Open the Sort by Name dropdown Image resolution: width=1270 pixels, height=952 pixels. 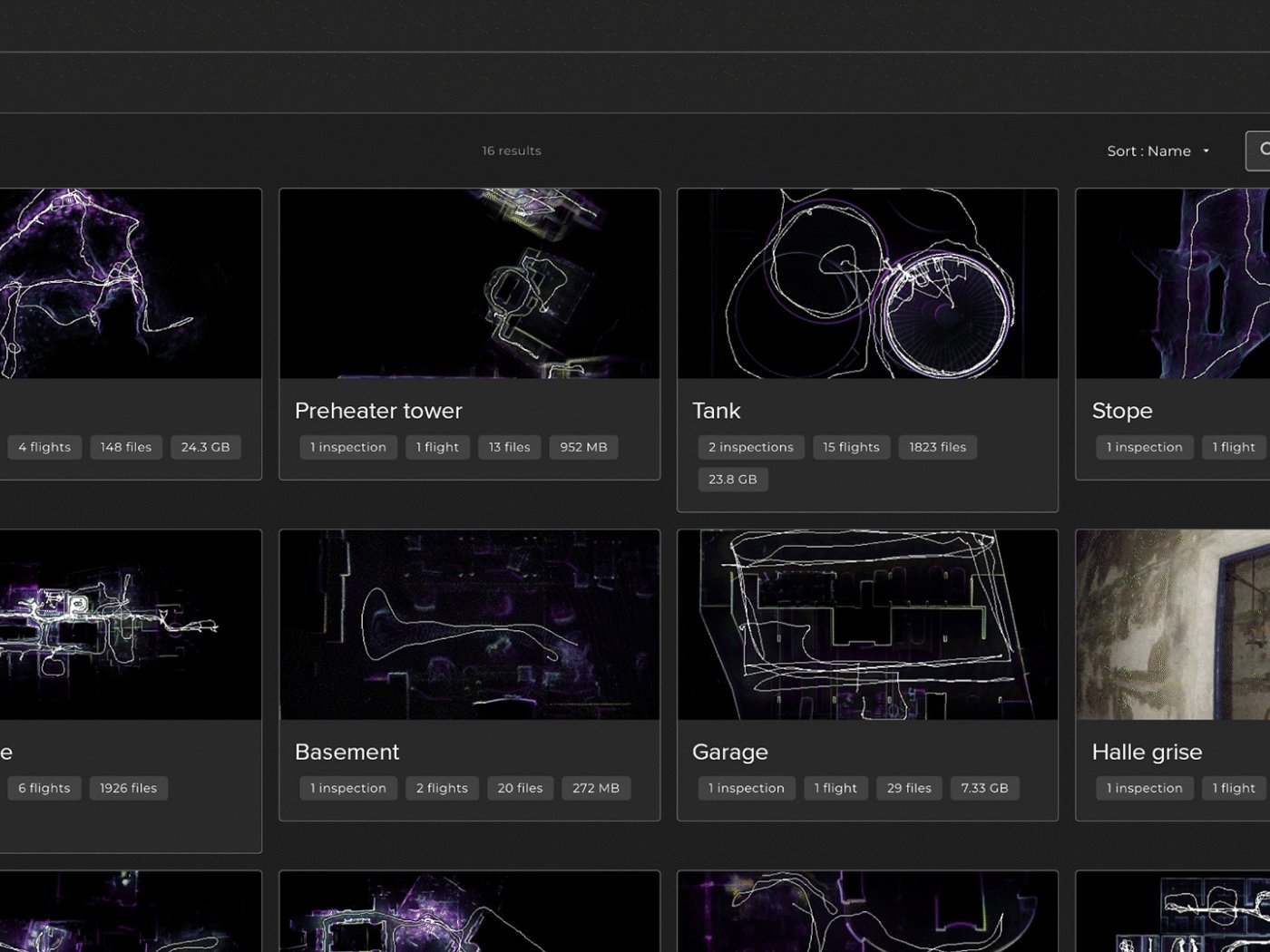pos(1158,151)
